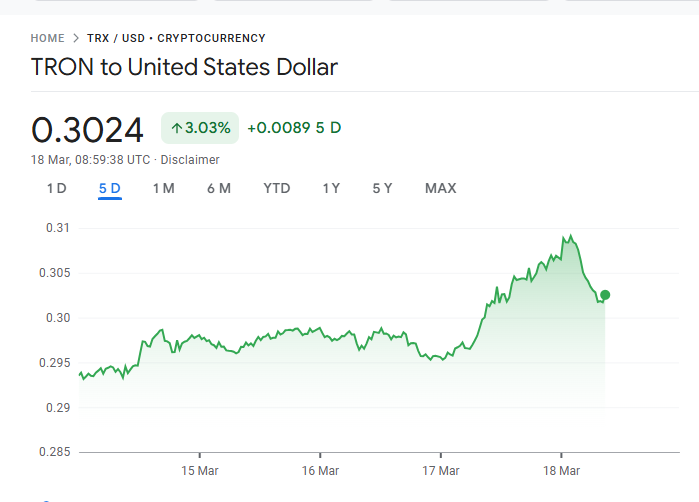The height and width of the screenshot is (502, 699).
Task: Click the 15 Mar date axis label
Action: point(200,471)
